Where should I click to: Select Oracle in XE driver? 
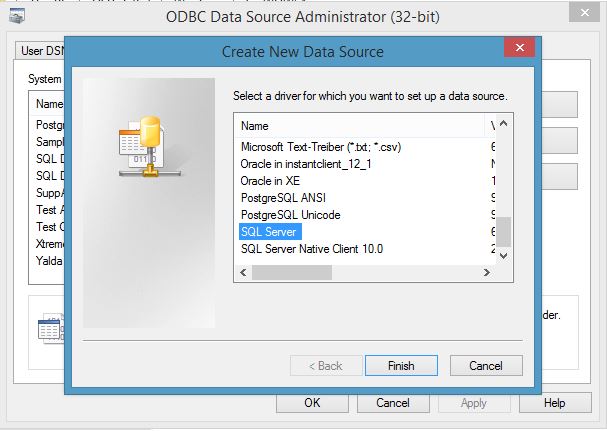coord(270,181)
